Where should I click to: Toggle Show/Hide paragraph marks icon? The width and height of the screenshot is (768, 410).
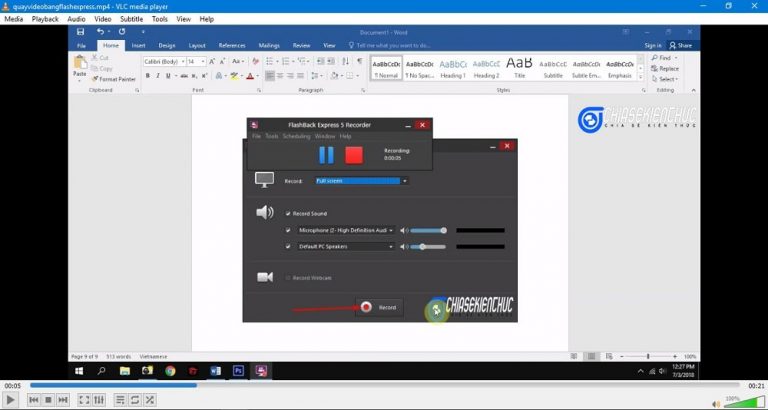[360, 61]
